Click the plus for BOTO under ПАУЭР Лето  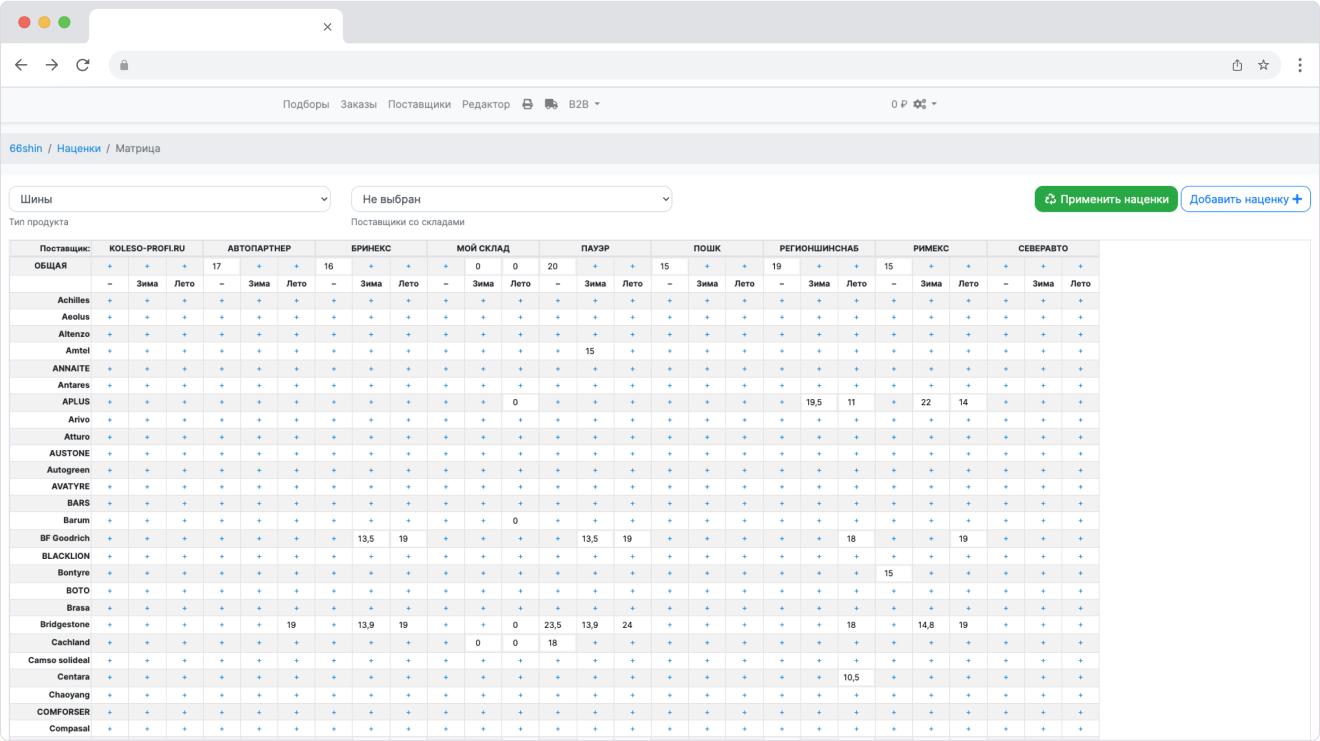(632, 591)
